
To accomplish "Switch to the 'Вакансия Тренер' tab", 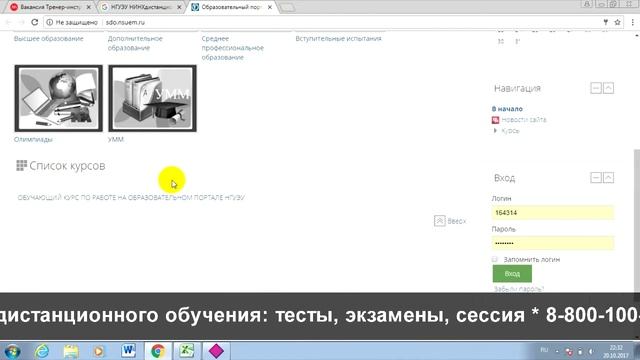I will coord(51,7).
